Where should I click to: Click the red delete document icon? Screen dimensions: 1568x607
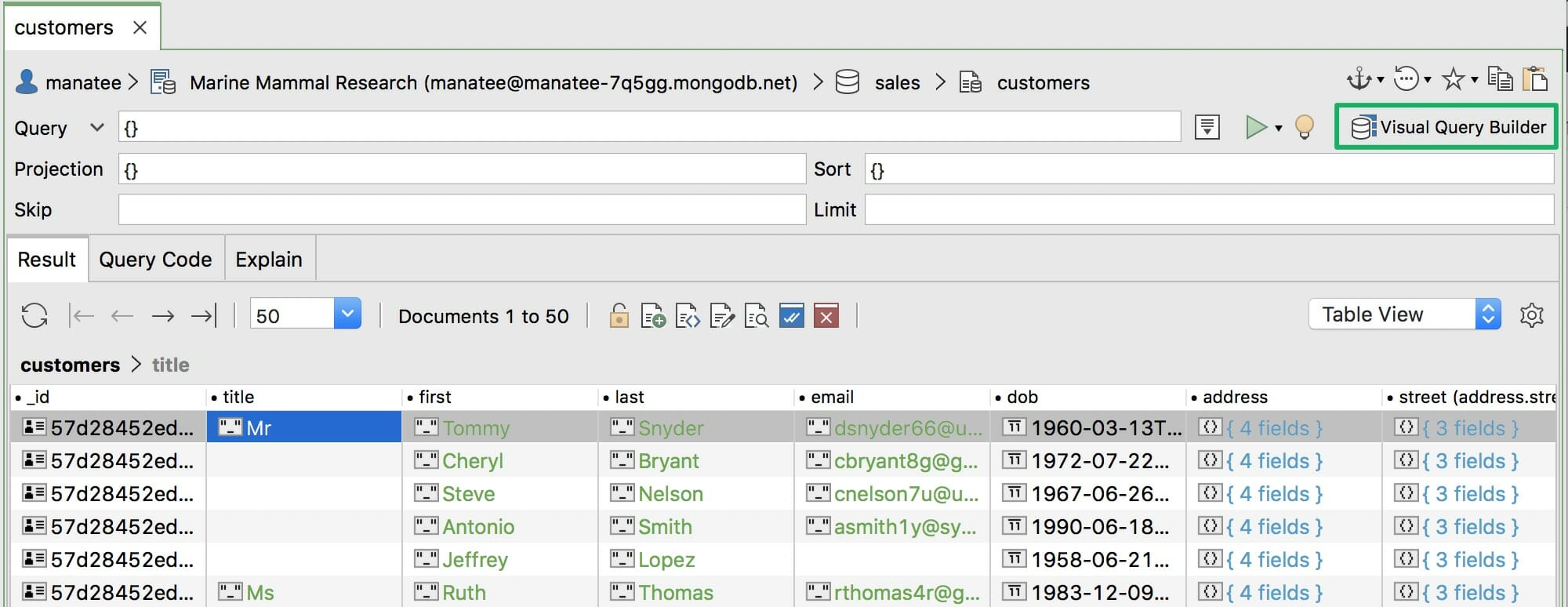tap(826, 316)
